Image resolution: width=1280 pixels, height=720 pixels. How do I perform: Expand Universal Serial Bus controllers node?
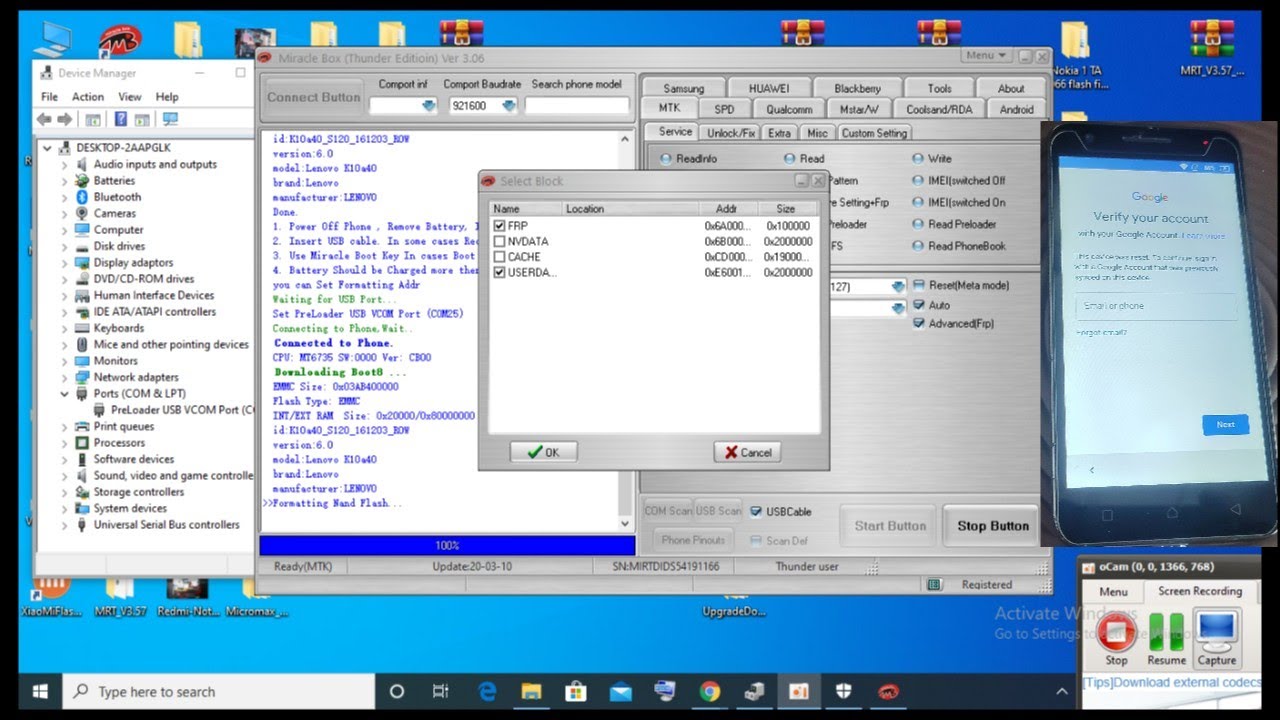tap(65, 525)
